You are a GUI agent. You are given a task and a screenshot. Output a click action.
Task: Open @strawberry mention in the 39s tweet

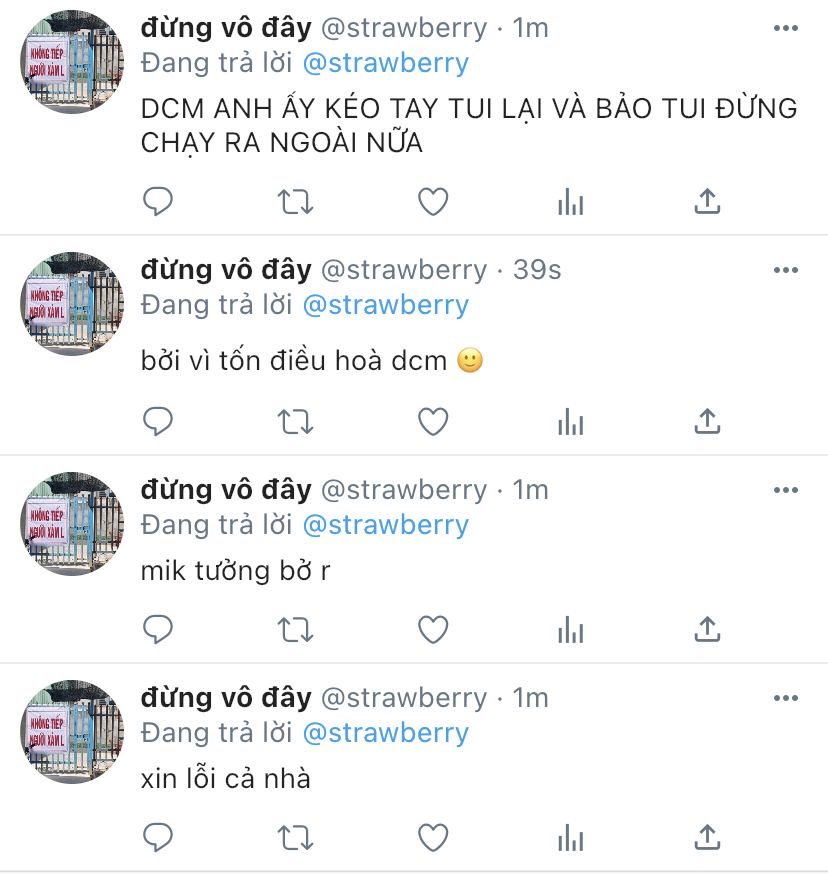[x=385, y=305]
